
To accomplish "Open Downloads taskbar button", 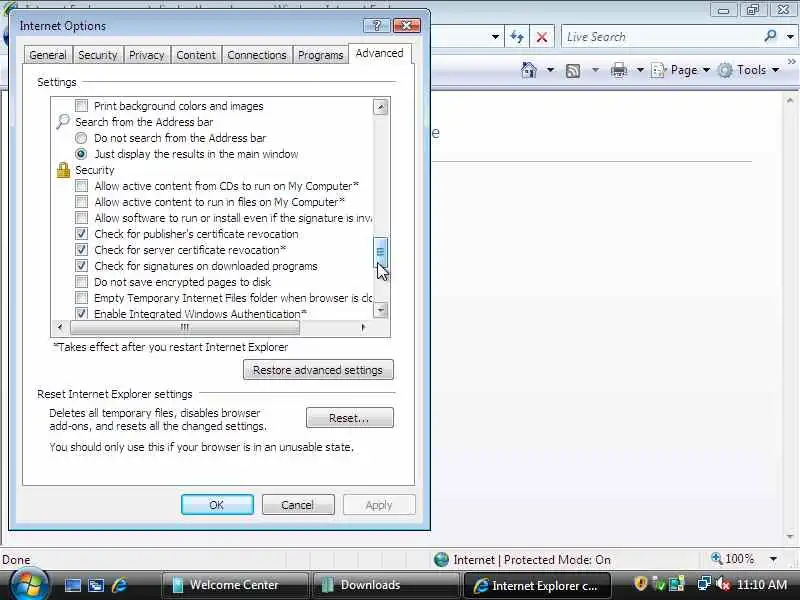I will pos(385,585).
